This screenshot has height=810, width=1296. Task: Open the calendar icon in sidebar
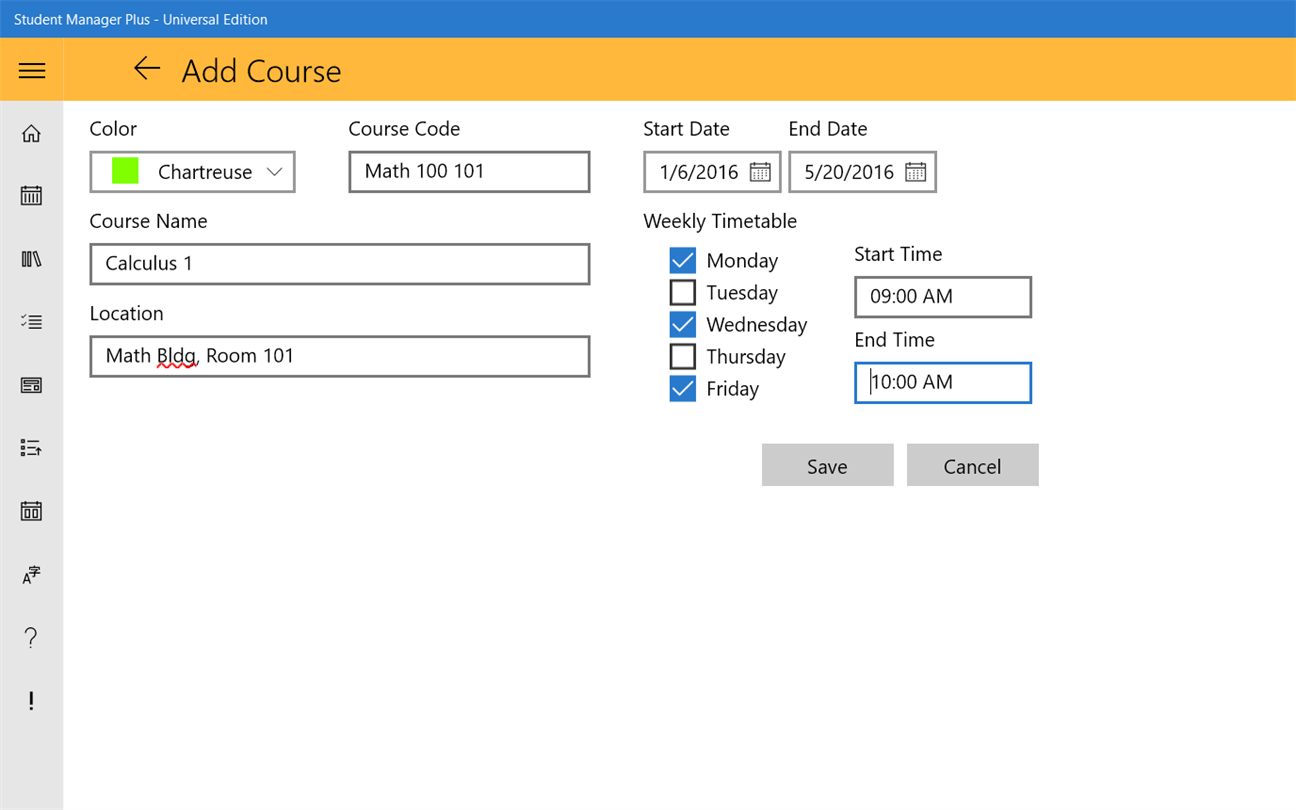click(31, 196)
